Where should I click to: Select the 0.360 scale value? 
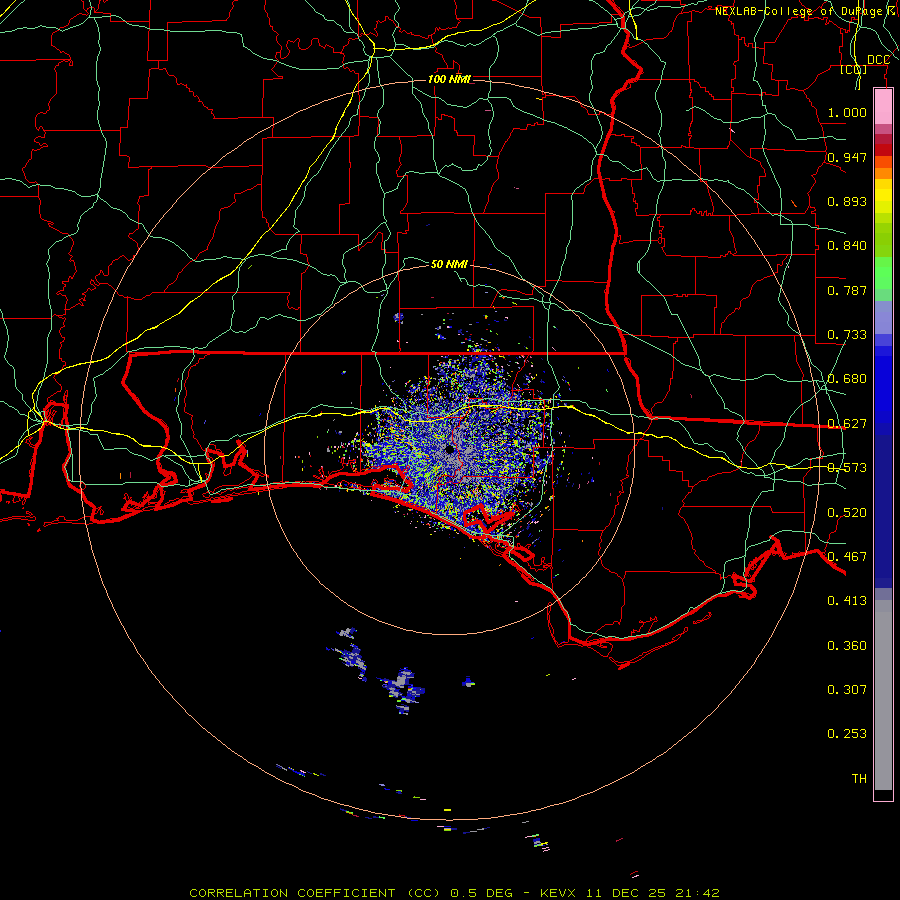click(847, 646)
